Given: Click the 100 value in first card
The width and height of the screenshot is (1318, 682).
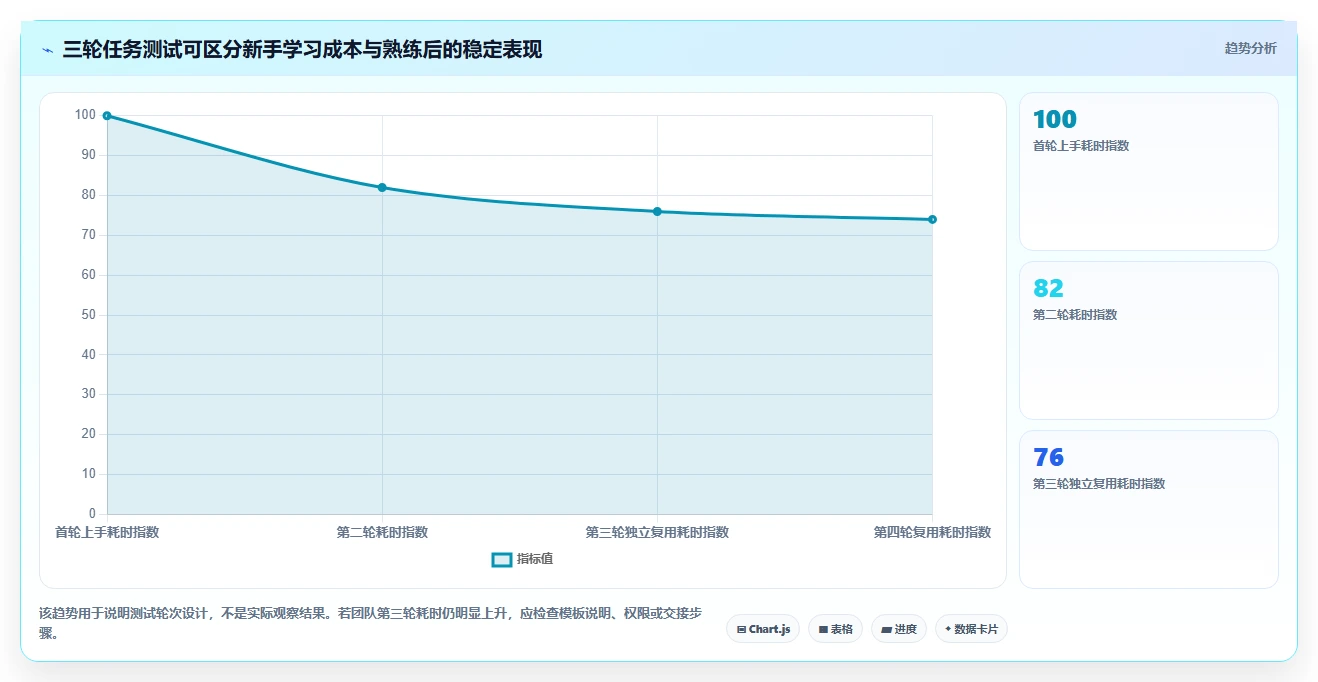Looking at the screenshot, I should pyautogui.click(x=1055, y=120).
